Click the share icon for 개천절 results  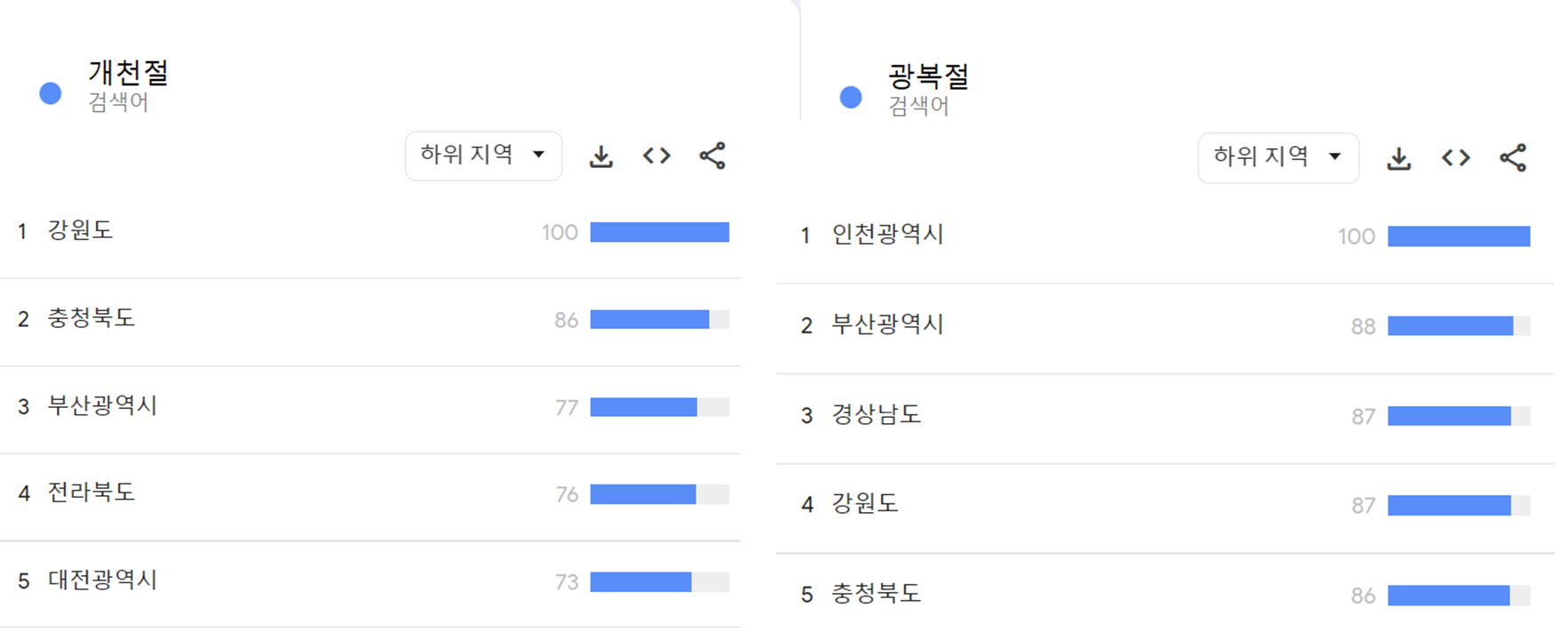(x=712, y=156)
